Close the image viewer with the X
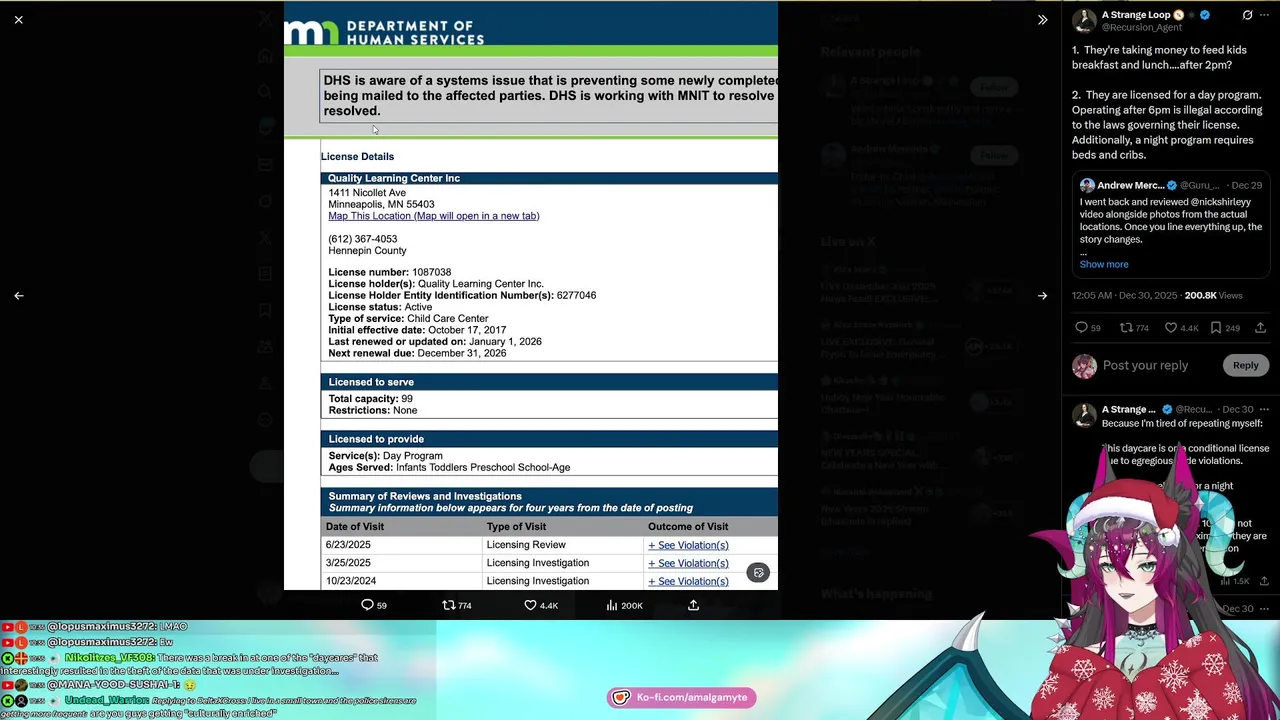 (x=19, y=19)
